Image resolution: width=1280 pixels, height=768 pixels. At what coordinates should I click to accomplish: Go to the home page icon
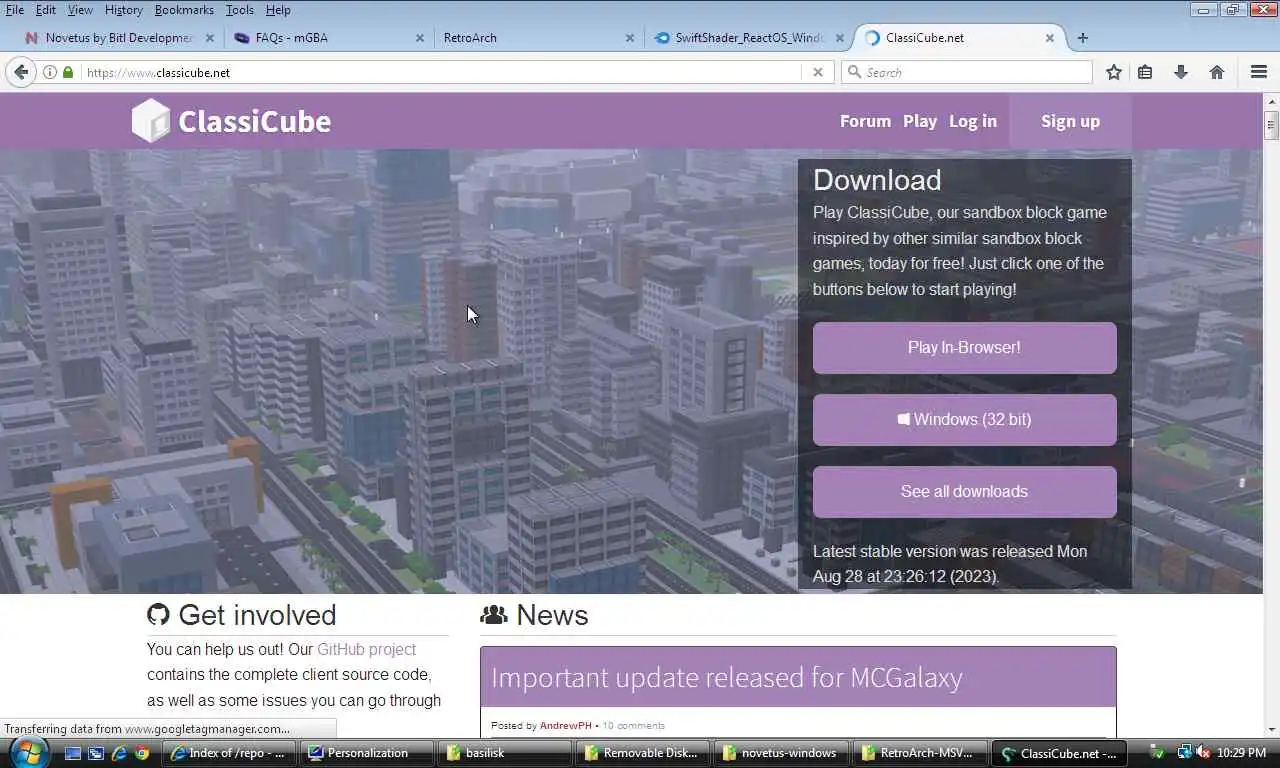click(1217, 72)
